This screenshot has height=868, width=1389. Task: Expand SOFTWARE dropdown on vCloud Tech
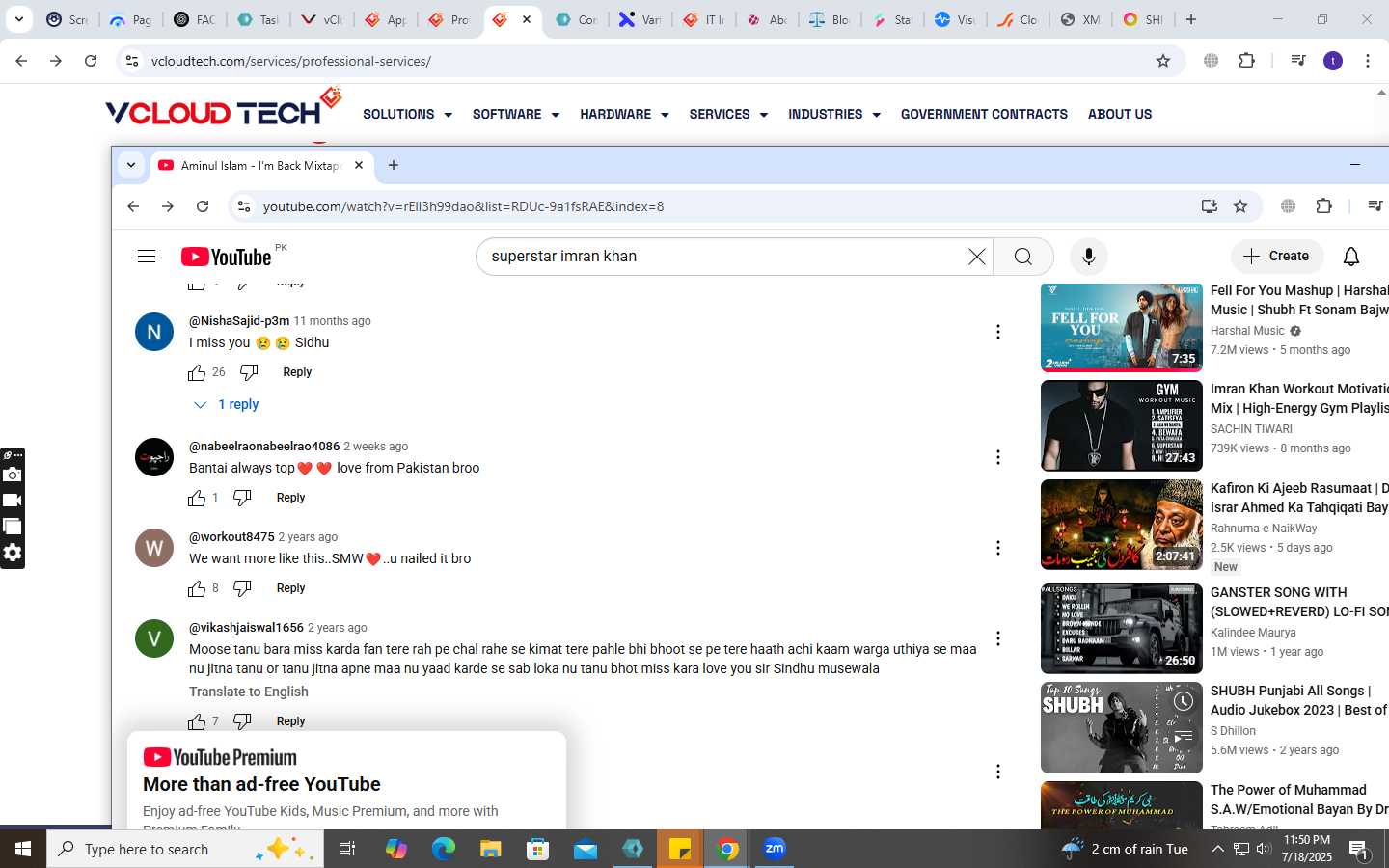pyautogui.click(x=515, y=114)
